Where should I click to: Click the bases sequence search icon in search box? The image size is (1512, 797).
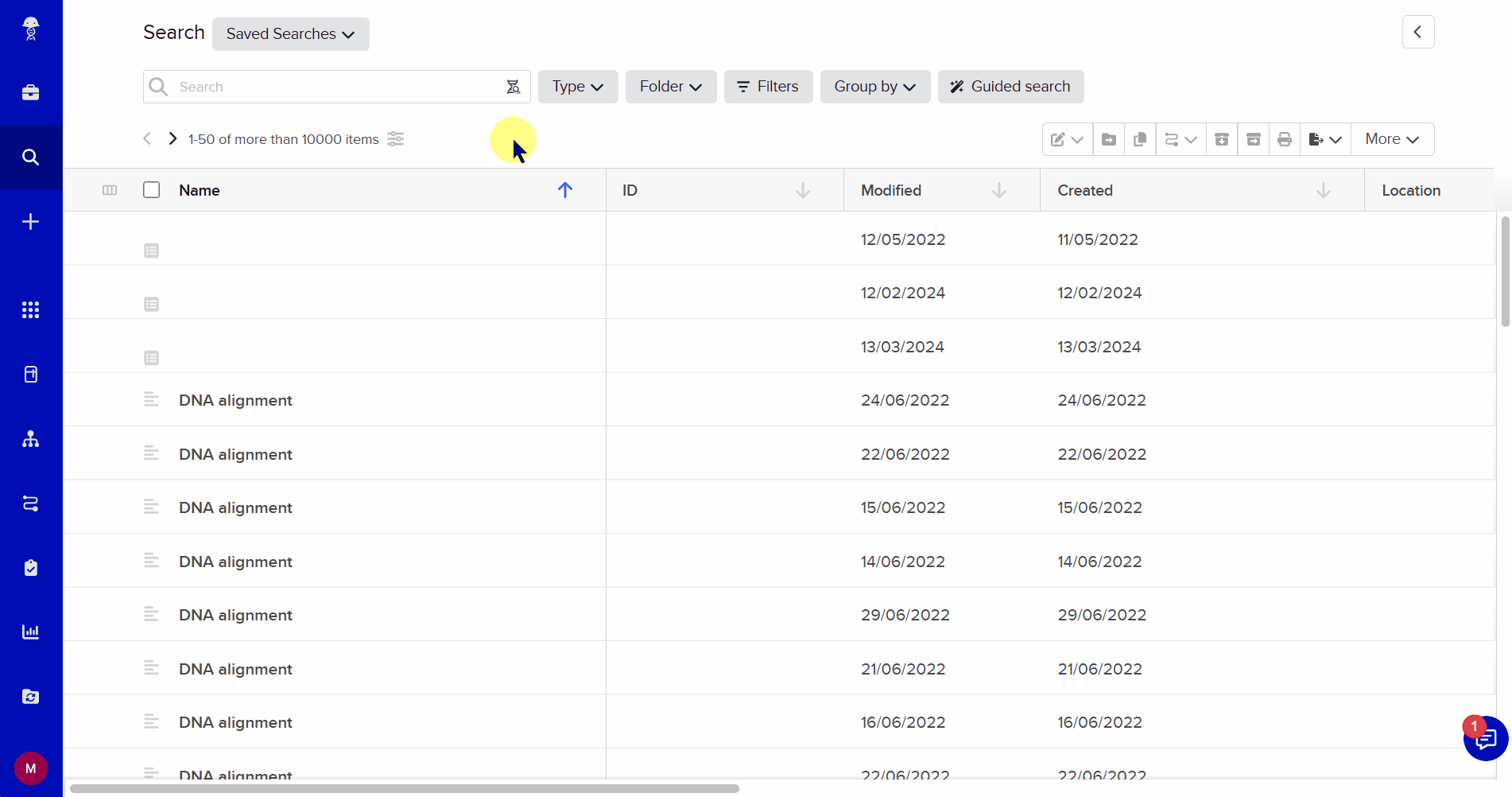point(514,87)
